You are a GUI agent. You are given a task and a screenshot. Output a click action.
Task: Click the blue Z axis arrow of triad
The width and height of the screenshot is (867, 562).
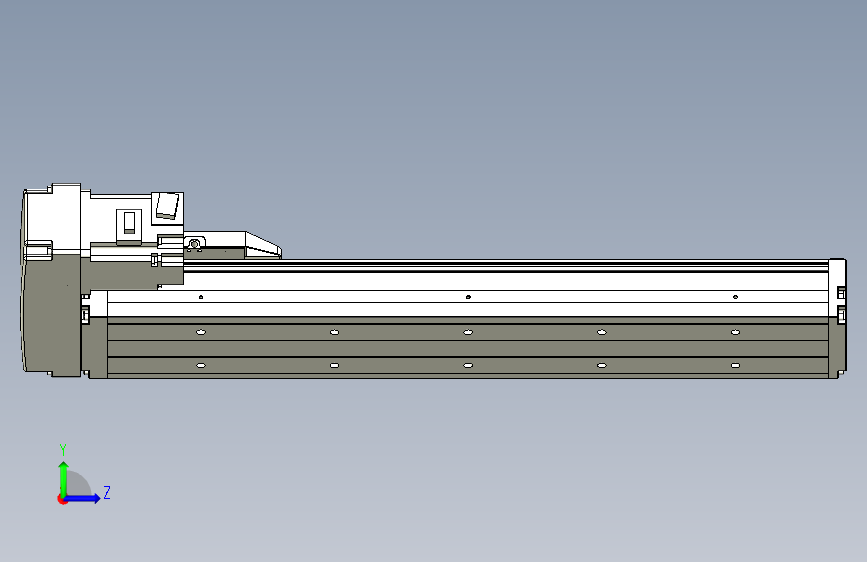(x=83, y=498)
